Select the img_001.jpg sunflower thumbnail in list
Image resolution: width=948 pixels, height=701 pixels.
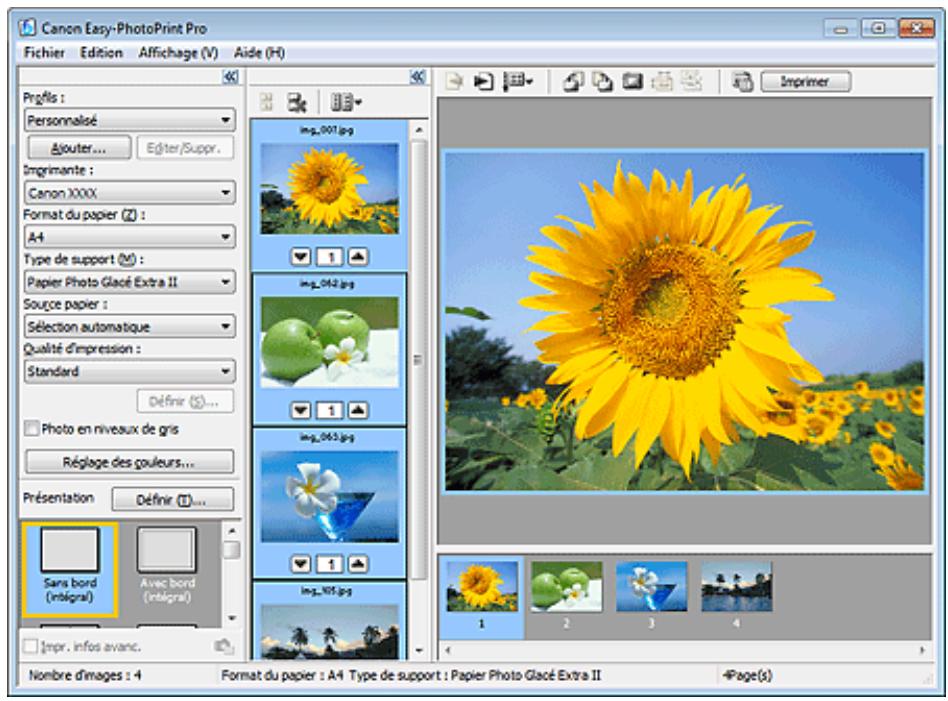pos(330,188)
